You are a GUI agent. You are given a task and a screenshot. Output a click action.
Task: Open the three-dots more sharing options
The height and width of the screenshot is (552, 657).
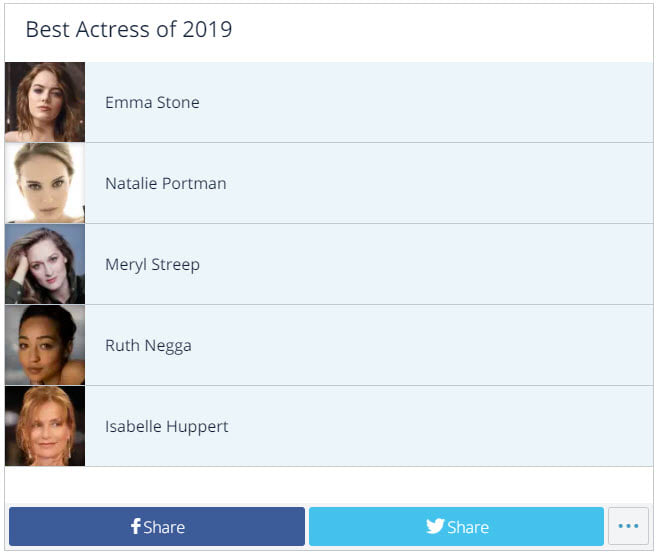click(x=628, y=526)
